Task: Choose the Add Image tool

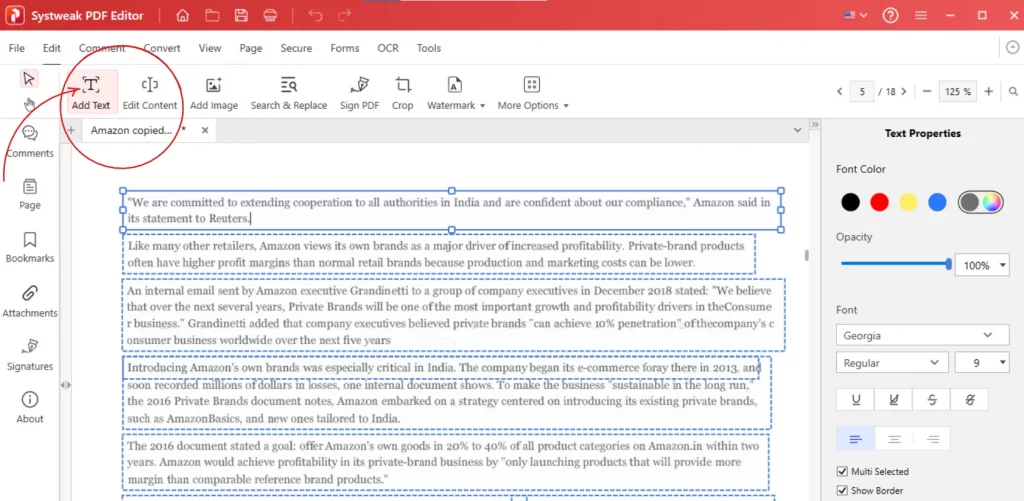Action: click(213, 92)
